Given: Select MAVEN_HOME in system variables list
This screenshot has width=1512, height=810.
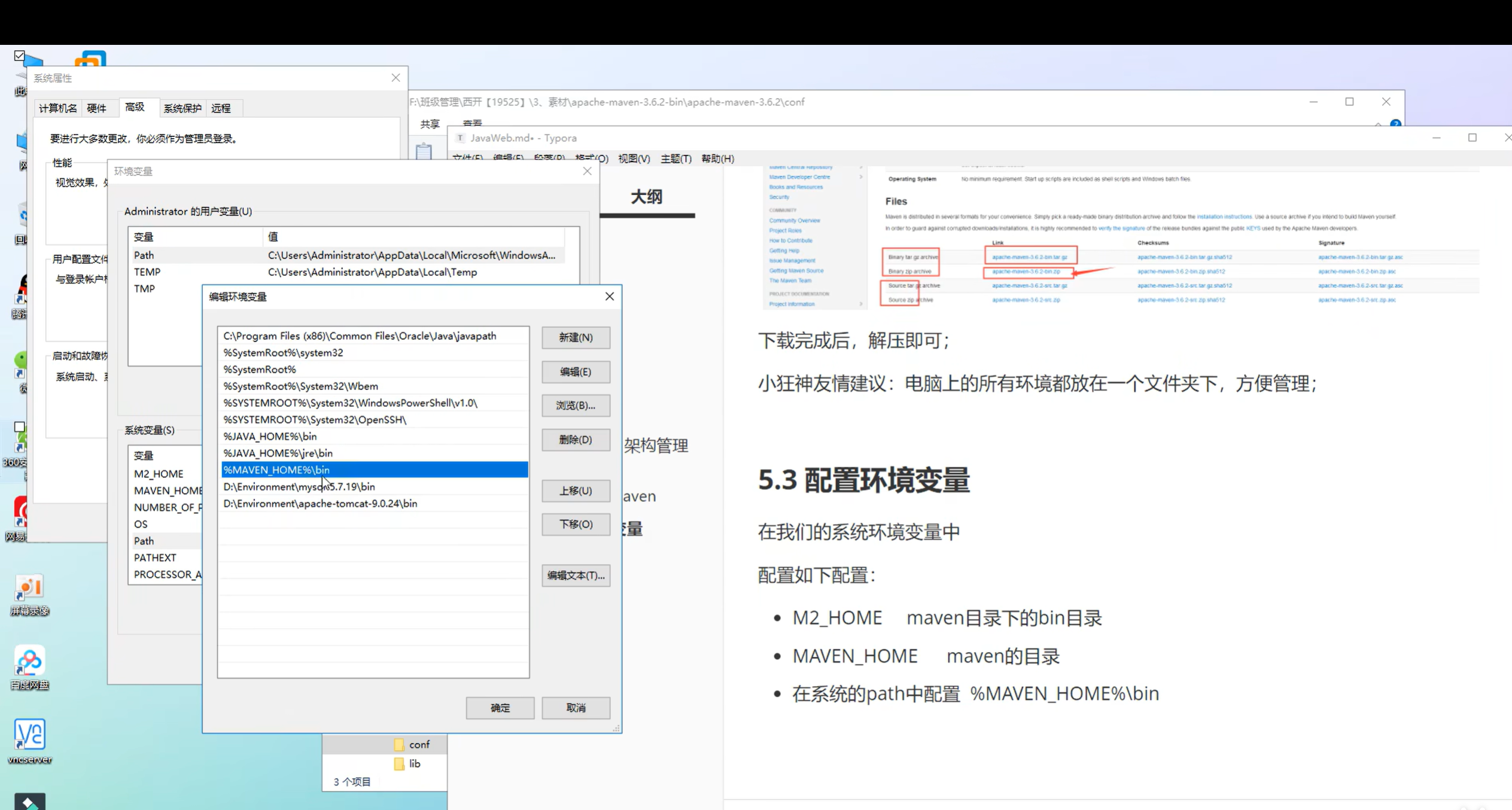Looking at the screenshot, I should (168, 491).
